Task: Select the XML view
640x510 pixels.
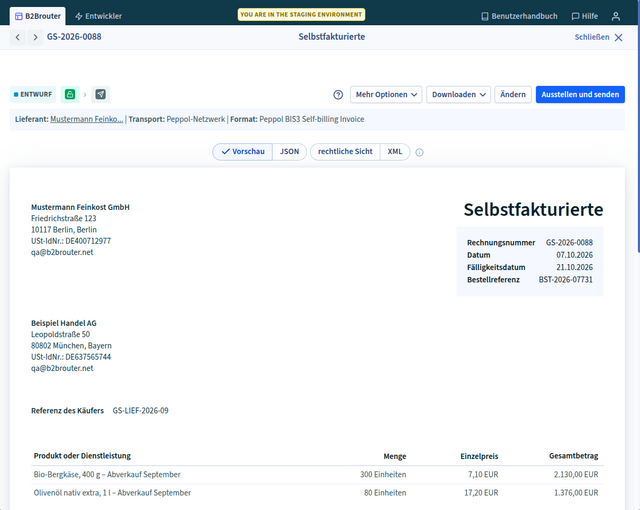Action: (x=395, y=152)
